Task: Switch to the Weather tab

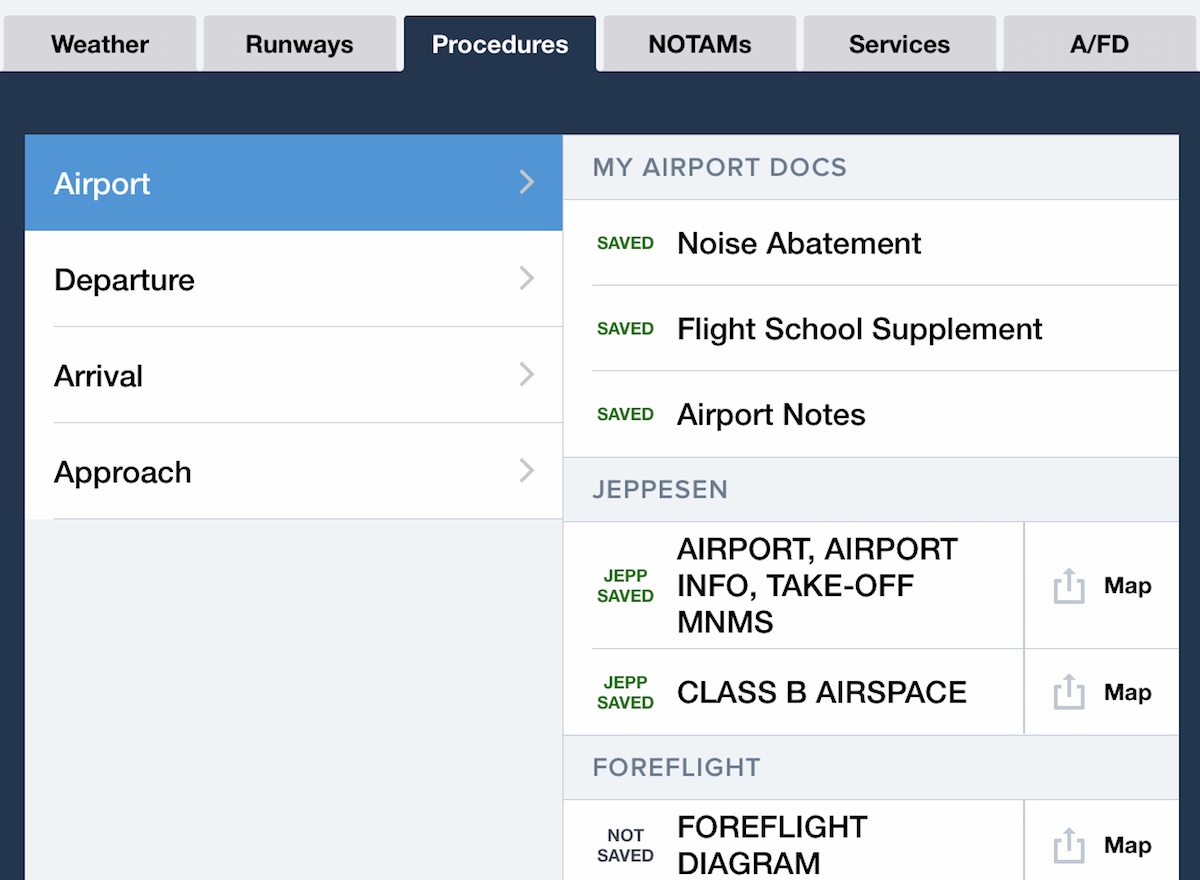Action: pyautogui.click(x=100, y=44)
